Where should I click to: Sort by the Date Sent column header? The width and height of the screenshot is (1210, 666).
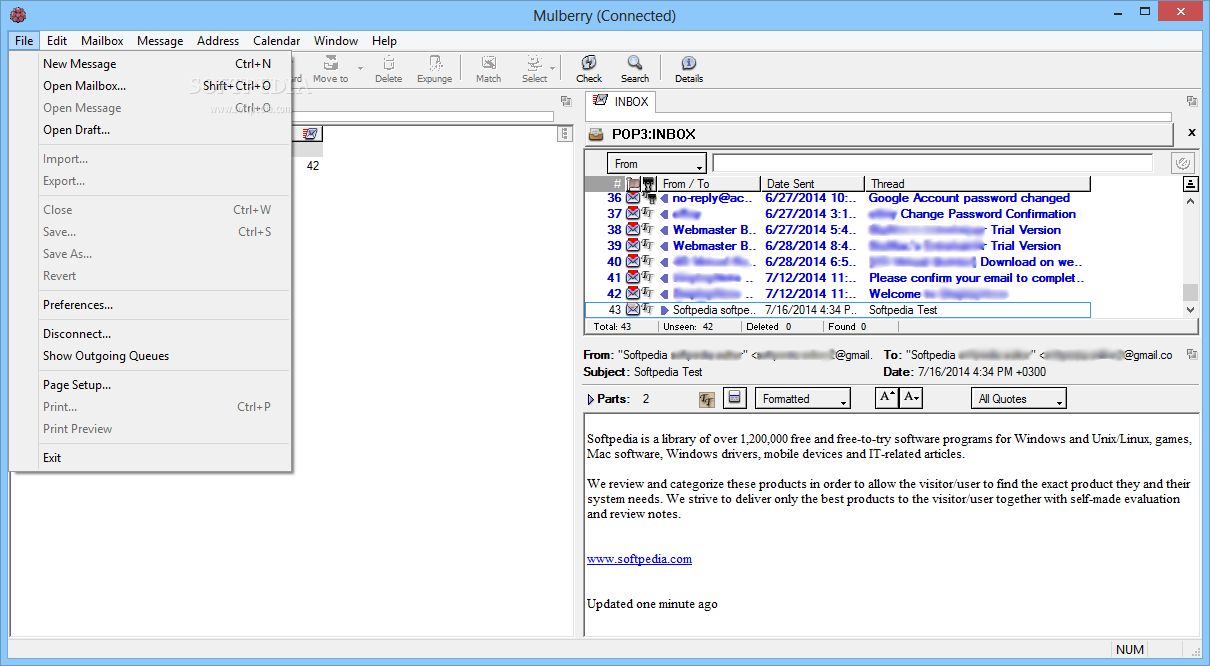[x=813, y=184]
